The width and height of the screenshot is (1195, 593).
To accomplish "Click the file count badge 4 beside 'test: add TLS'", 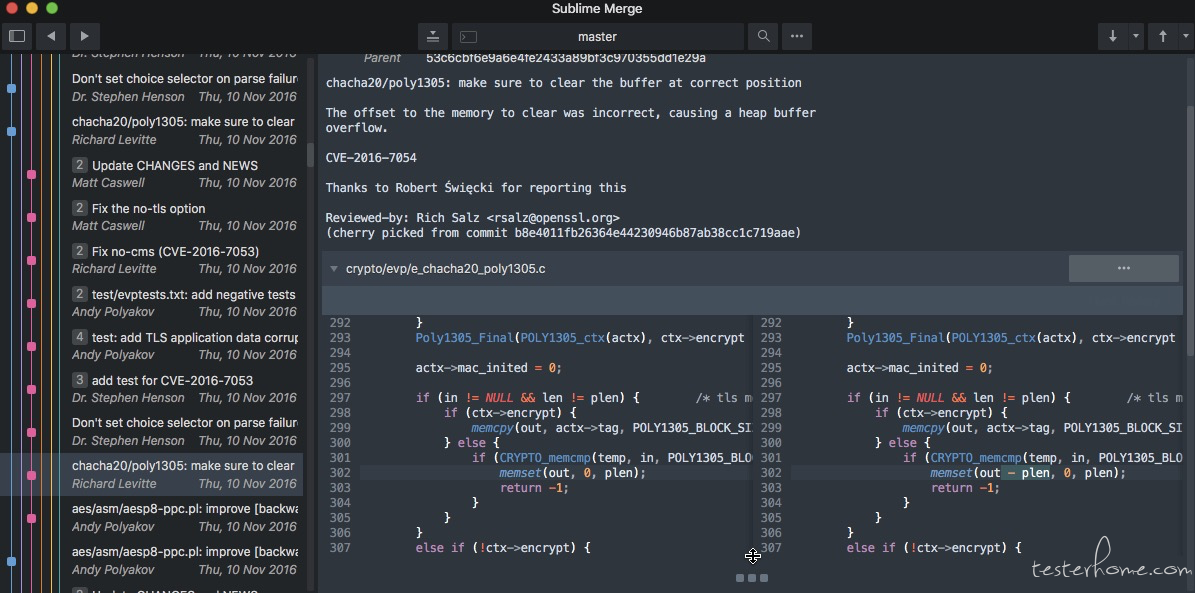I will 79,337.
